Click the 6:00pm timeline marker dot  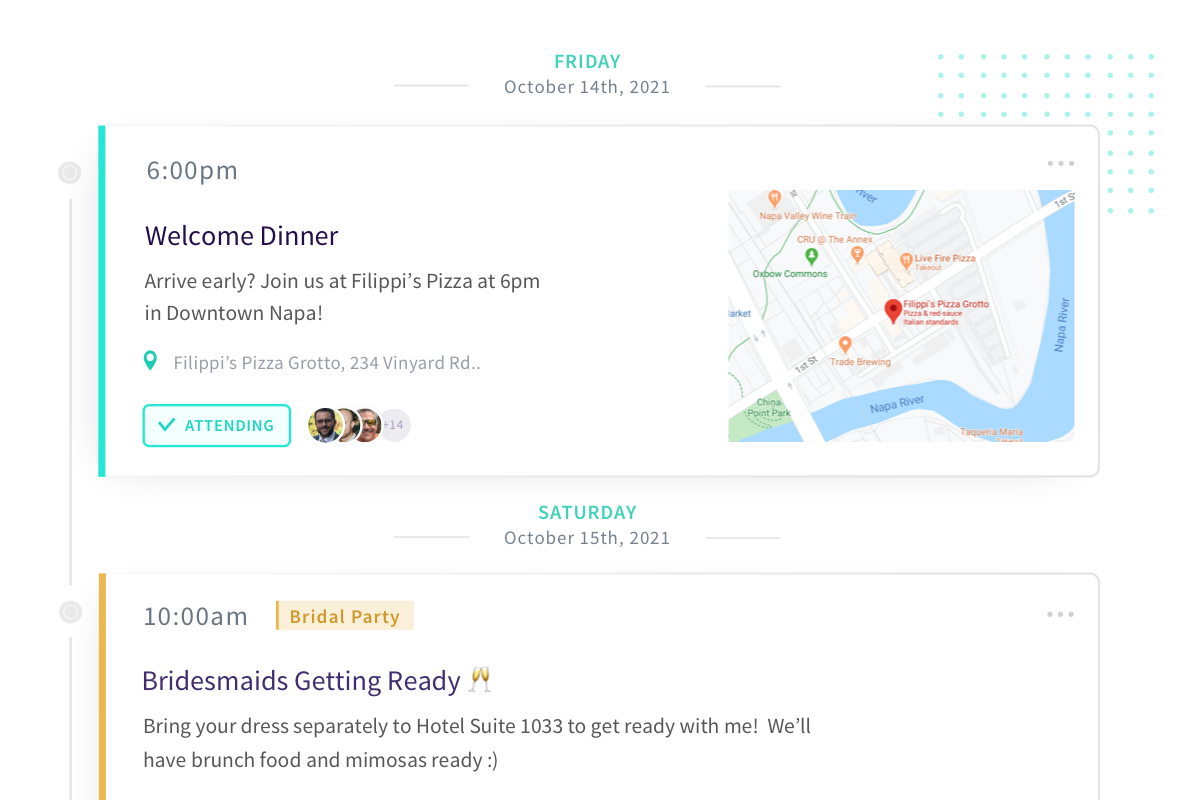pos(70,173)
